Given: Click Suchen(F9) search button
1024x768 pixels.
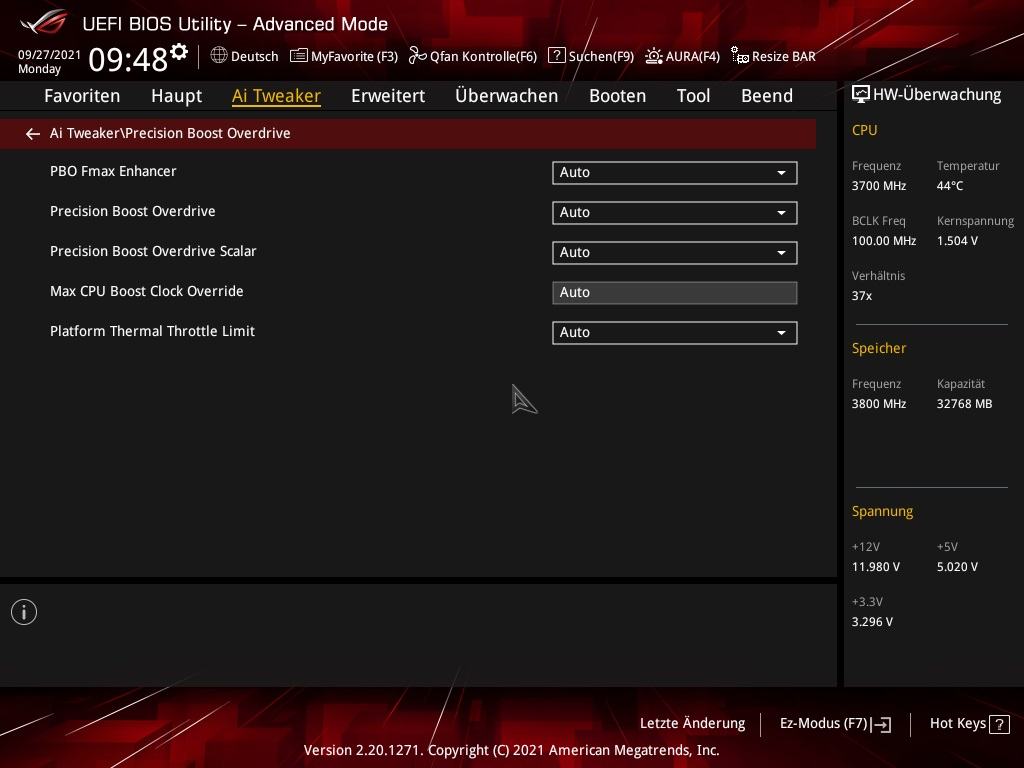Looking at the screenshot, I should (x=591, y=56).
